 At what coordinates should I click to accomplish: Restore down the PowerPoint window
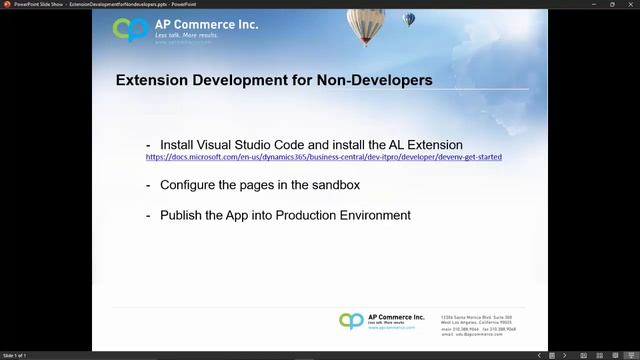[x=612, y=4]
